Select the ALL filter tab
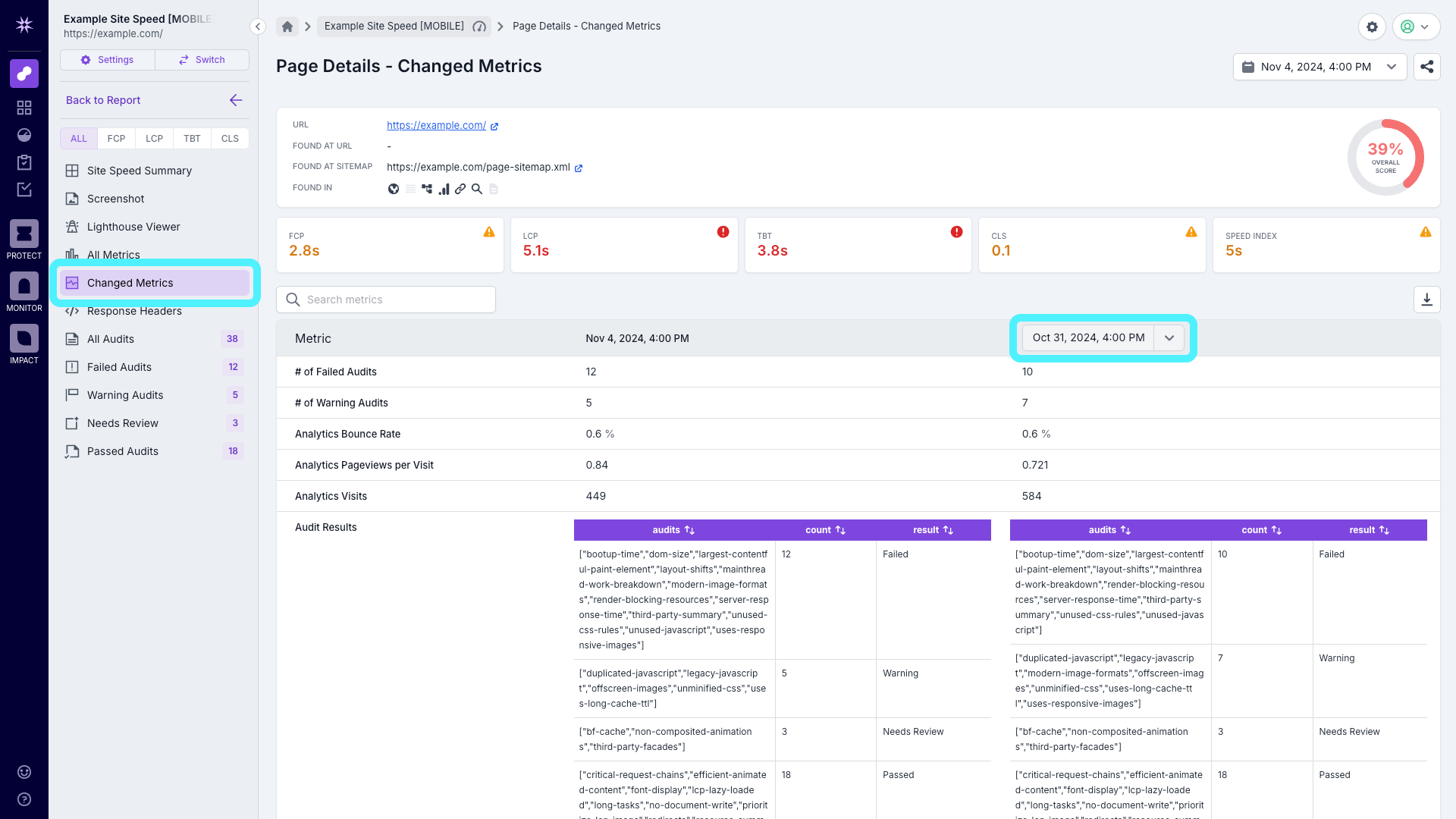The width and height of the screenshot is (1456, 819). (79, 139)
